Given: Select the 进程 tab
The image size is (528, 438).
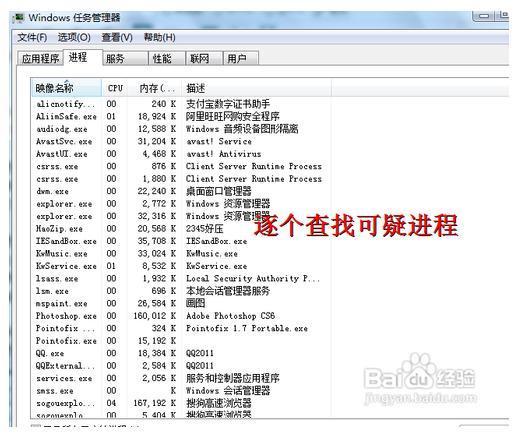Looking at the screenshot, I should (x=82, y=57).
